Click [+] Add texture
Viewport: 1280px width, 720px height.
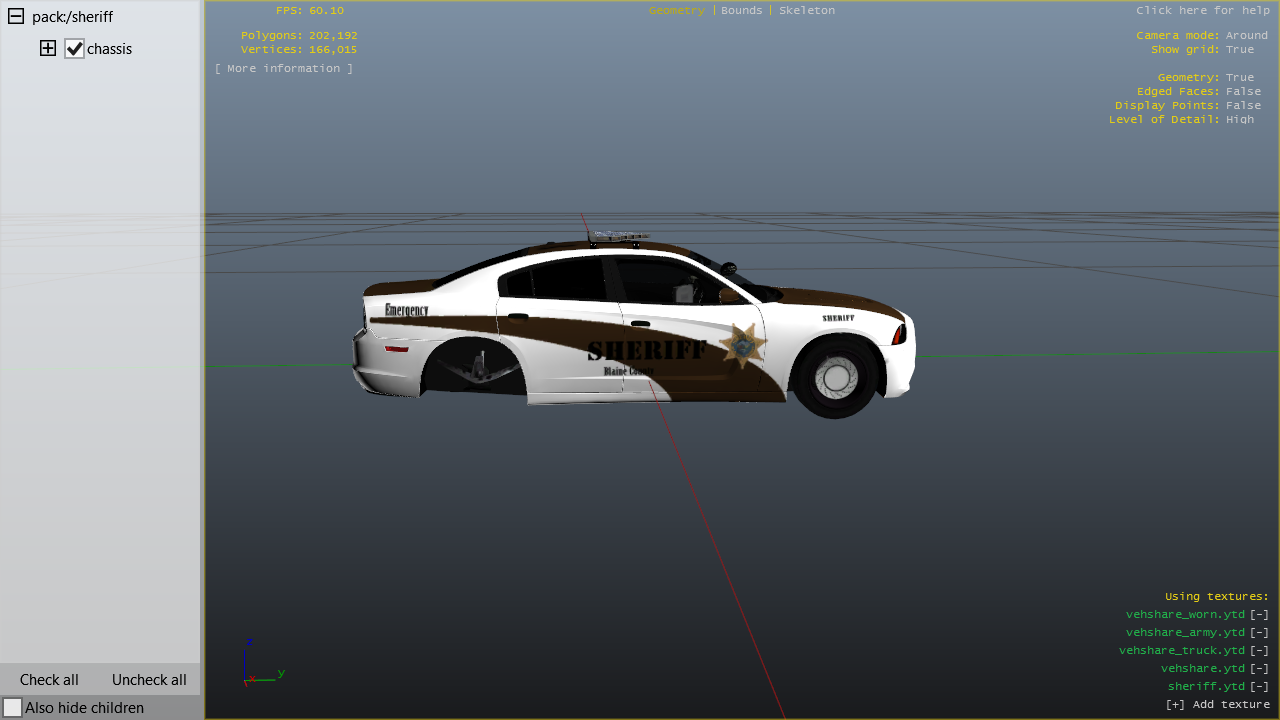point(1217,704)
